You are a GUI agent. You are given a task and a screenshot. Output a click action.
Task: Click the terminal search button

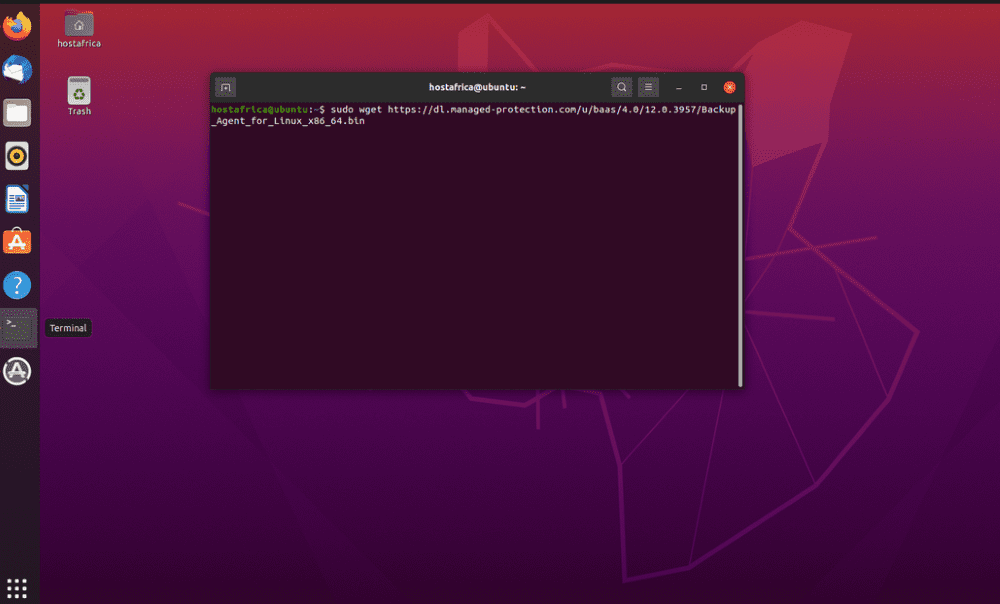[622, 87]
